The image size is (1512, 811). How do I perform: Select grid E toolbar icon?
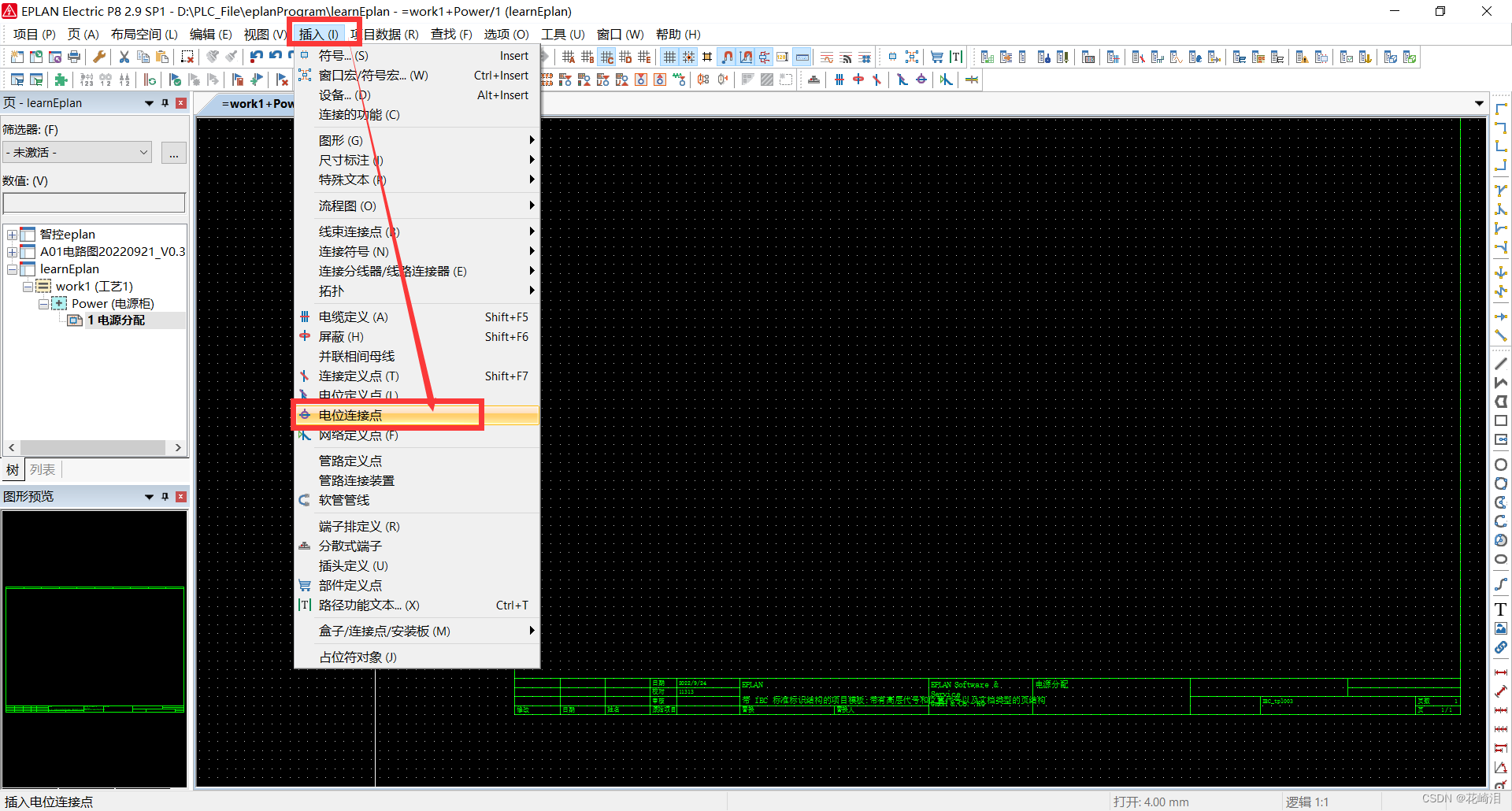[644, 57]
